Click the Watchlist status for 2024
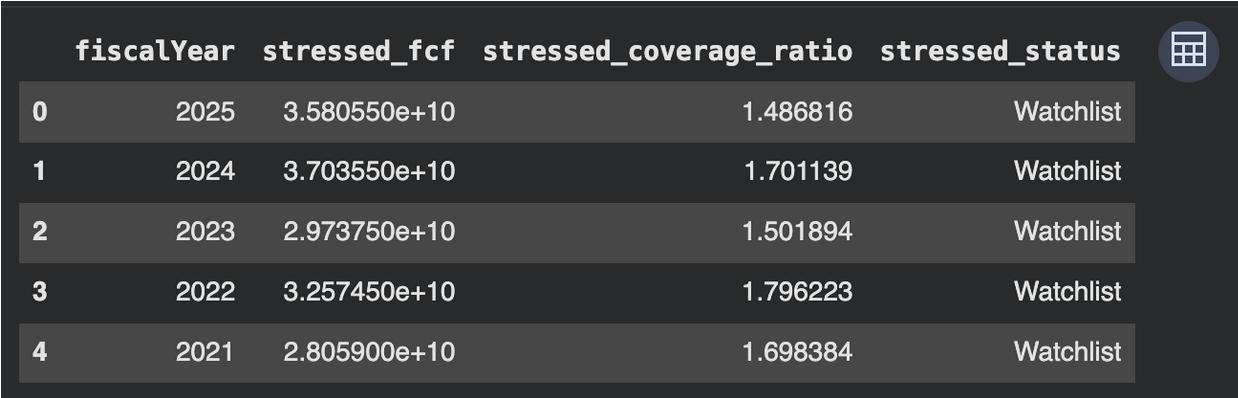The image size is (1238, 398). 1067,171
